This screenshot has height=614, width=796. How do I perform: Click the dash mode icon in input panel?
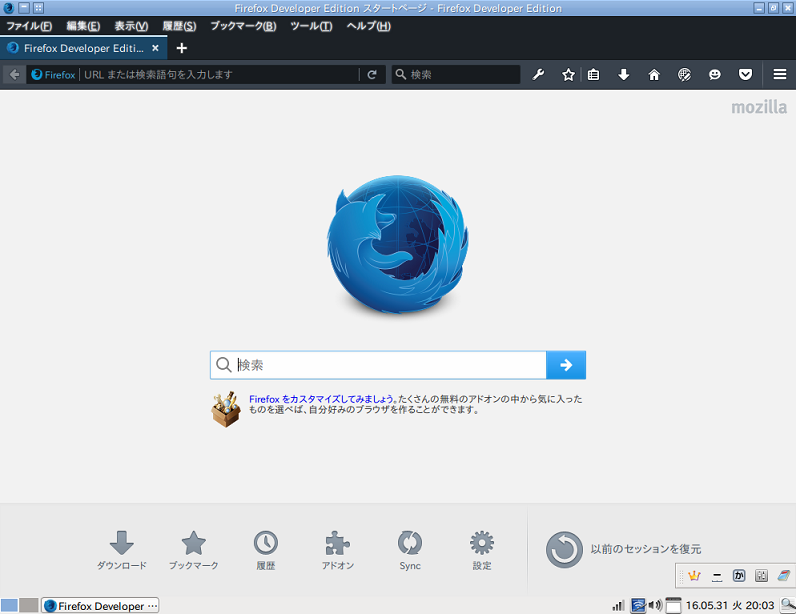[x=716, y=576]
